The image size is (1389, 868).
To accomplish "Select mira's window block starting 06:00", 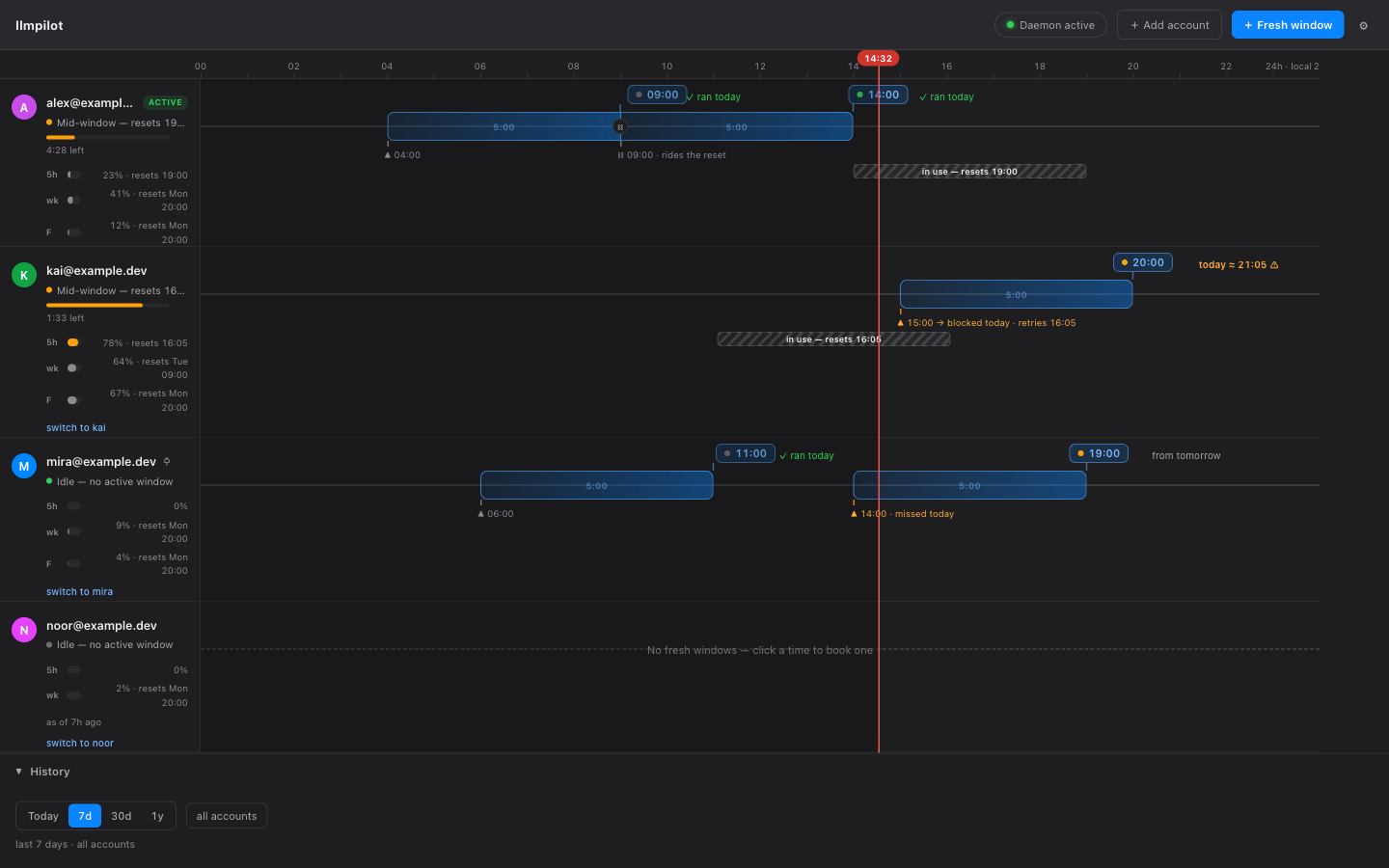I will 597,485.
